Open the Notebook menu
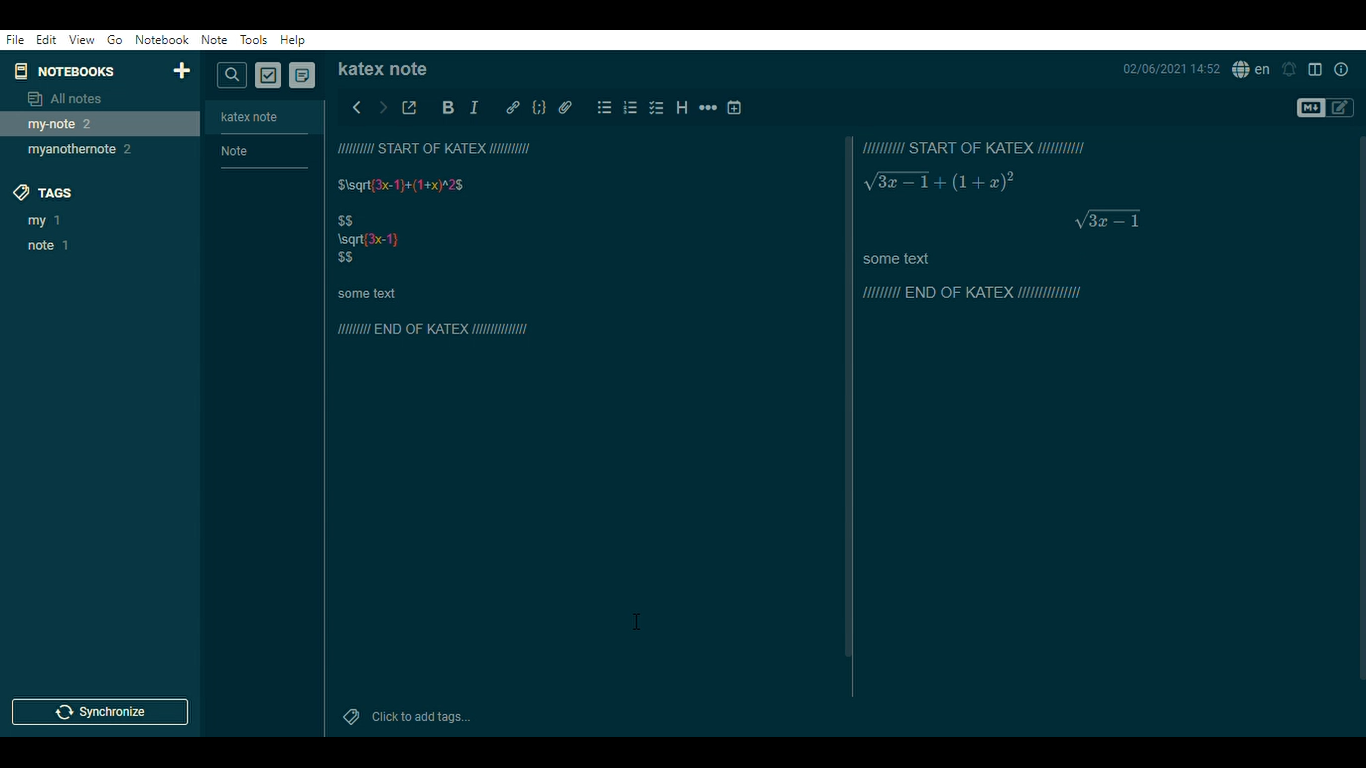 point(161,40)
